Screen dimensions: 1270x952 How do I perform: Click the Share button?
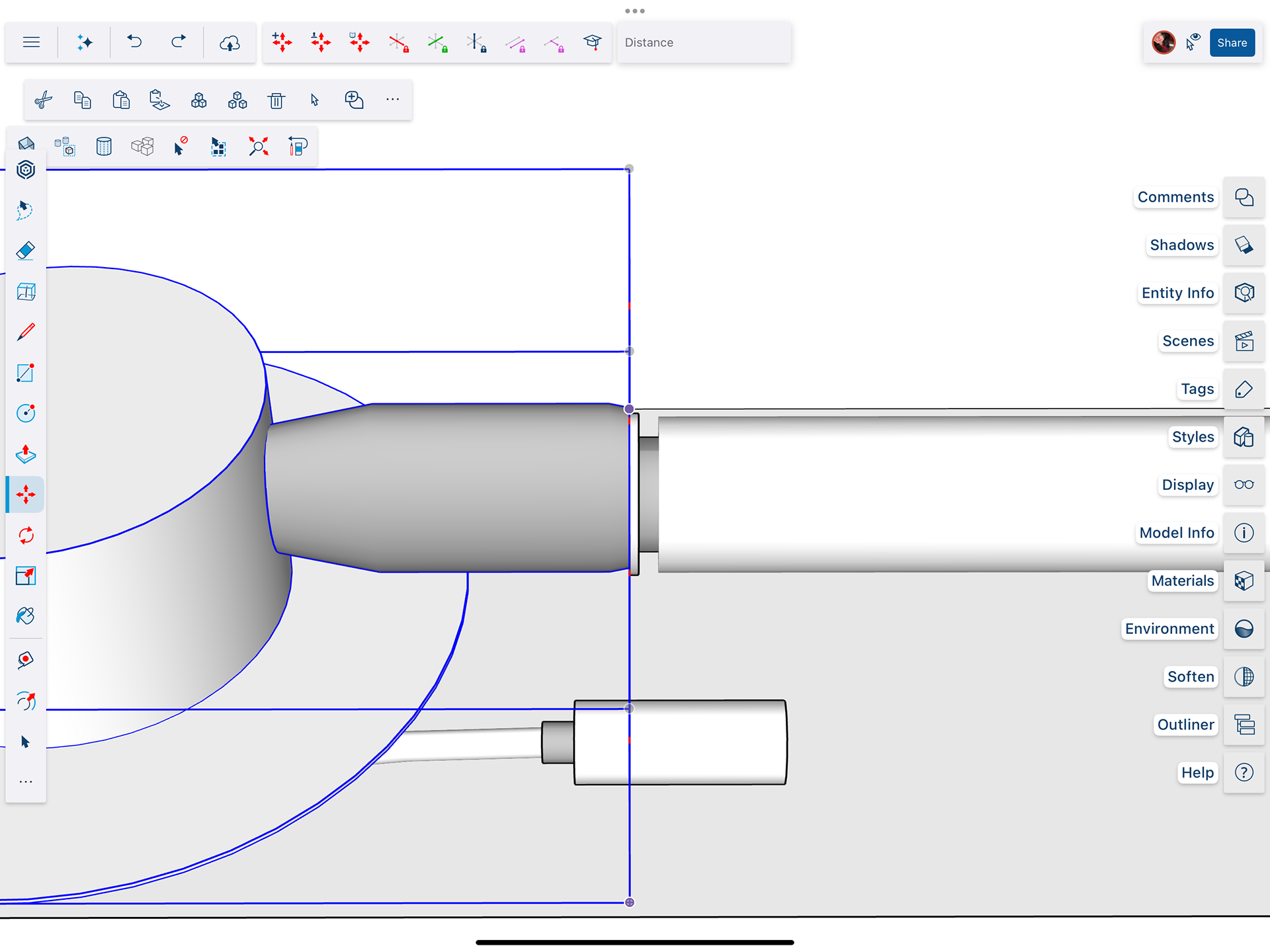(1232, 43)
